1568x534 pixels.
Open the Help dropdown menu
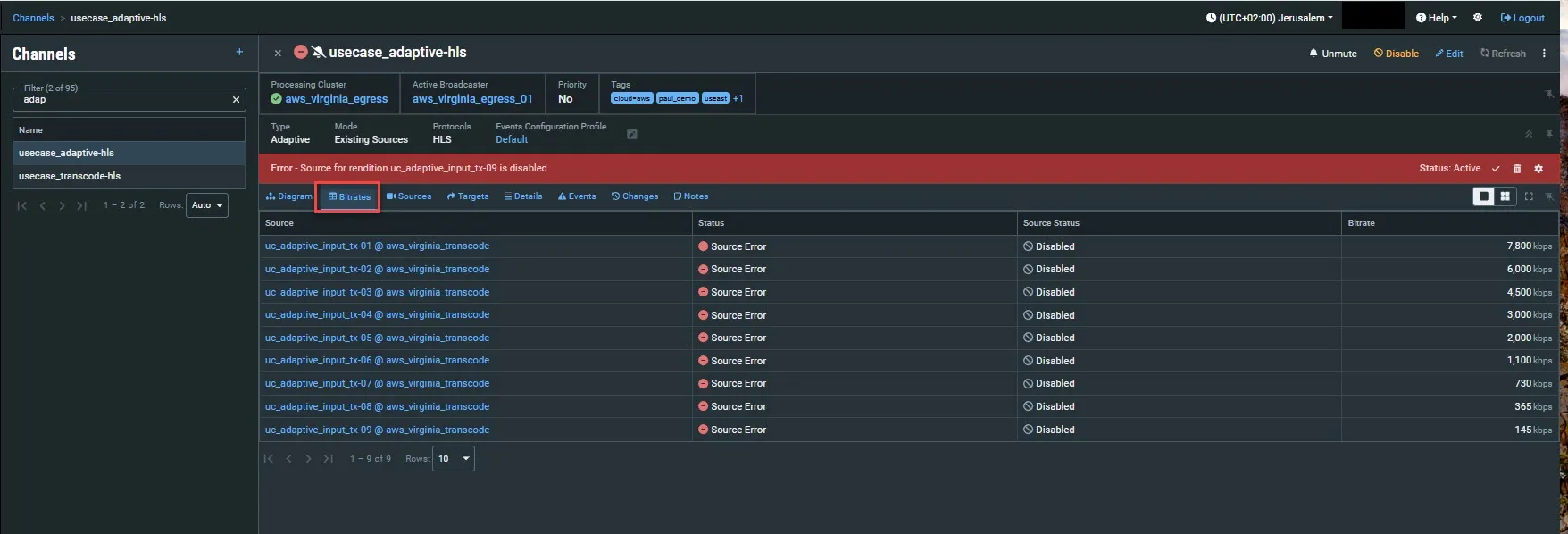tap(1437, 18)
